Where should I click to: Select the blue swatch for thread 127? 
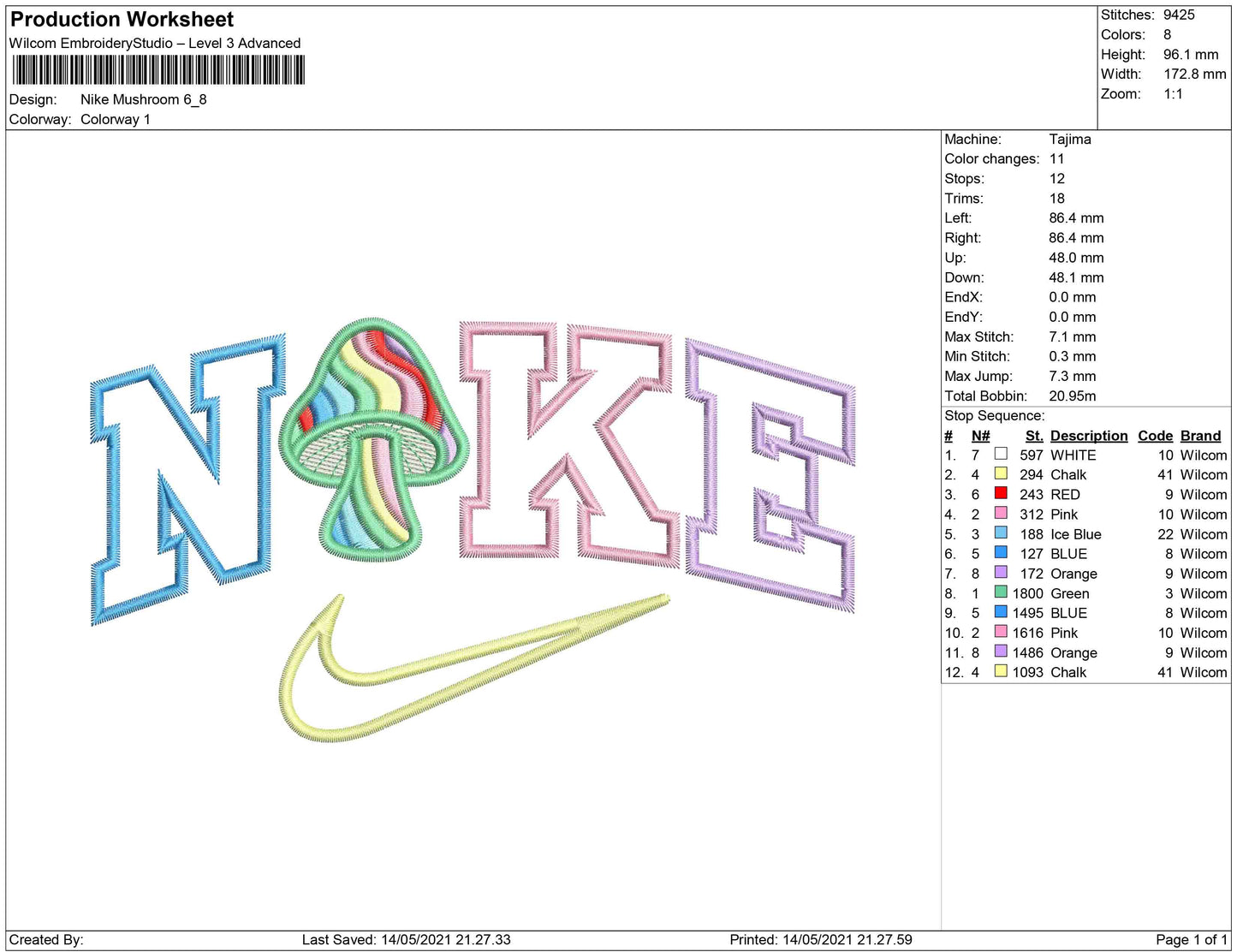point(1000,552)
